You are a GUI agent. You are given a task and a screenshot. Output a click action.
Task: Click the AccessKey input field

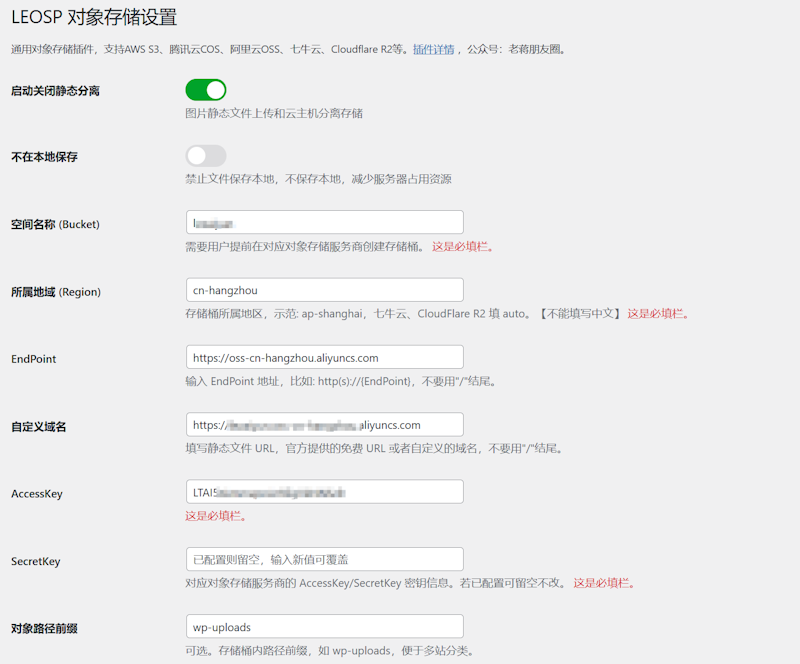point(324,492)
